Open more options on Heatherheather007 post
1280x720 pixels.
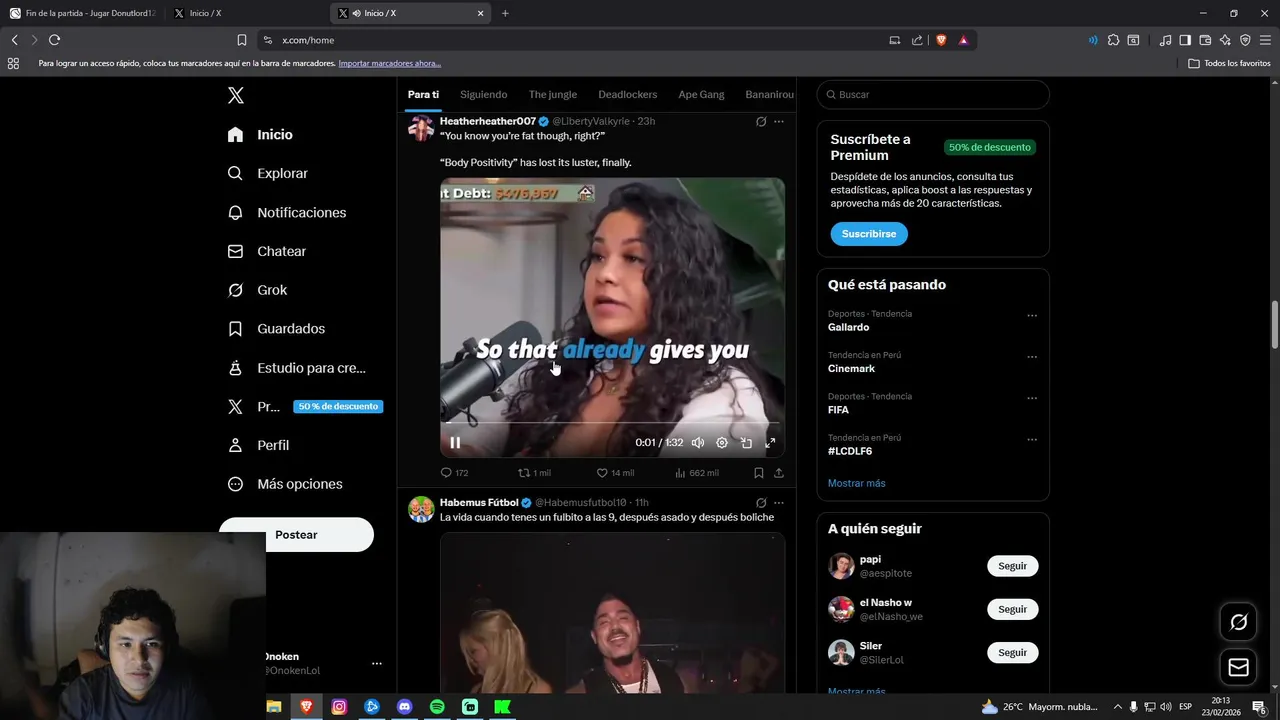click(779, 121)
